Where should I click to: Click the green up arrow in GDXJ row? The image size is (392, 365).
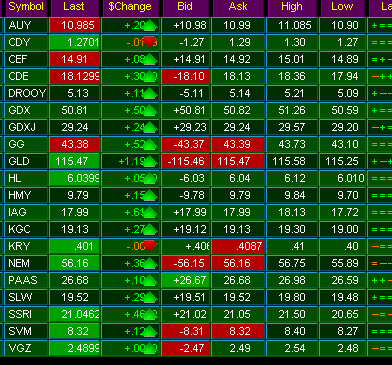150,127
